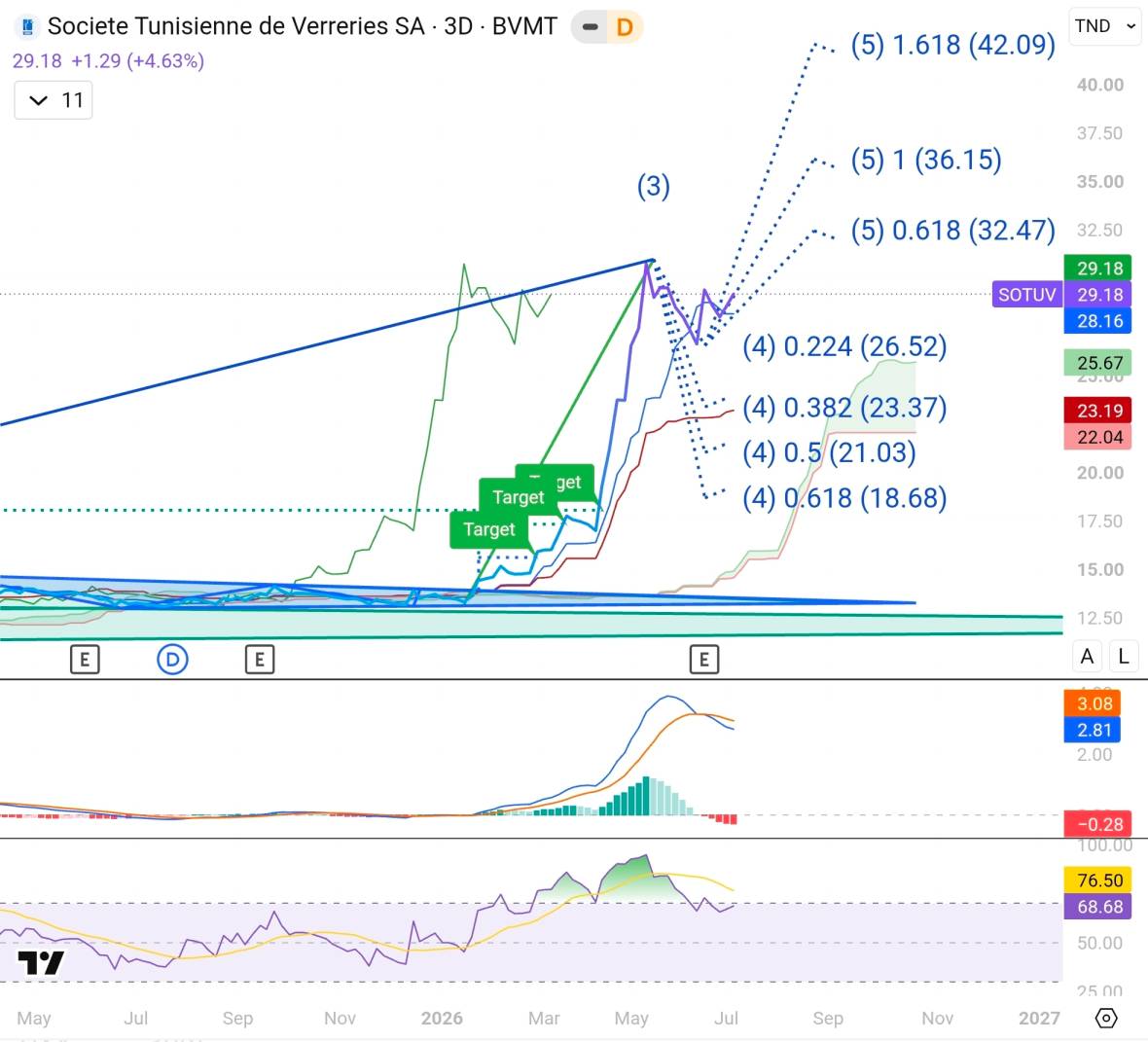Select the (4) 0.224 (26.52) retracement label
Viewport: 1148px width, 1042px height.
pos(844,346)
